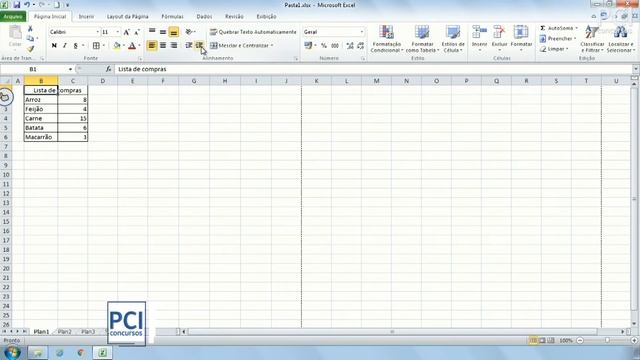Open the Geral number format dropdown
This screenshot has width=640, height=360.
[x=362, y=32]
